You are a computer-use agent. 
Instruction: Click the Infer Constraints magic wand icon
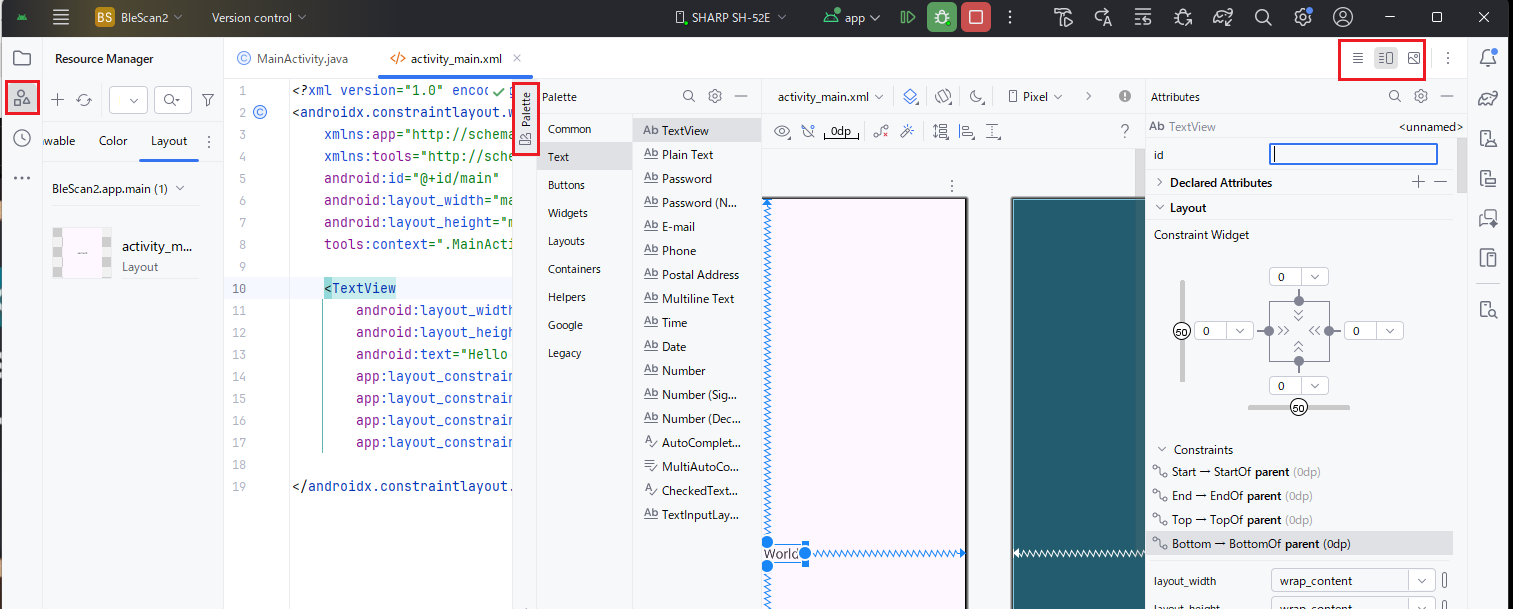click(907, 131)
